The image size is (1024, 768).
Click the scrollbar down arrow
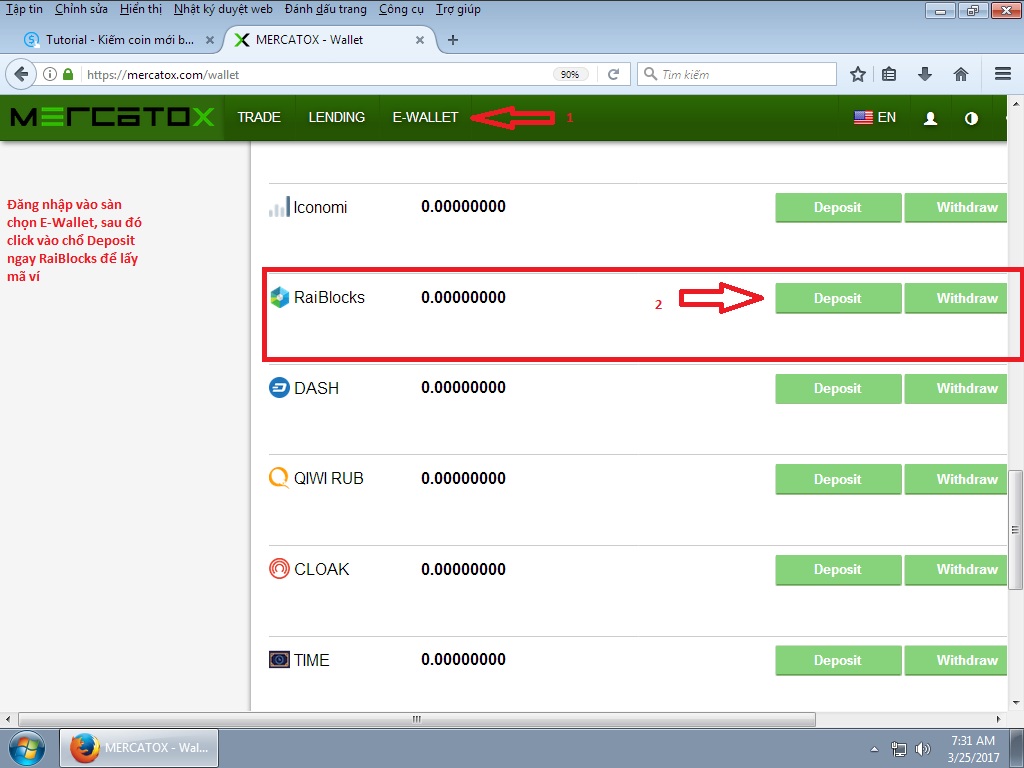click(1016, 703)
